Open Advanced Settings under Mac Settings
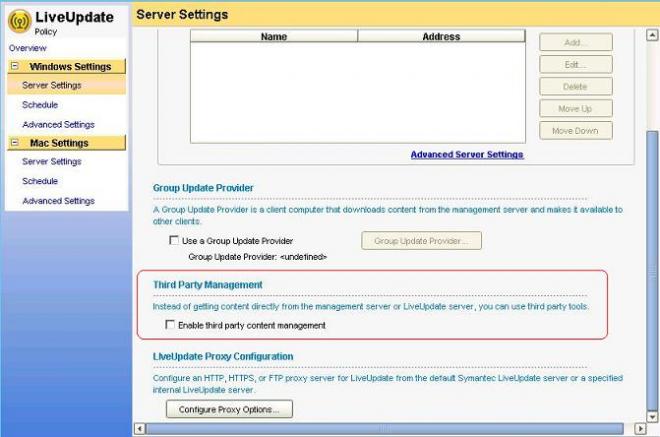 point(58,201)
